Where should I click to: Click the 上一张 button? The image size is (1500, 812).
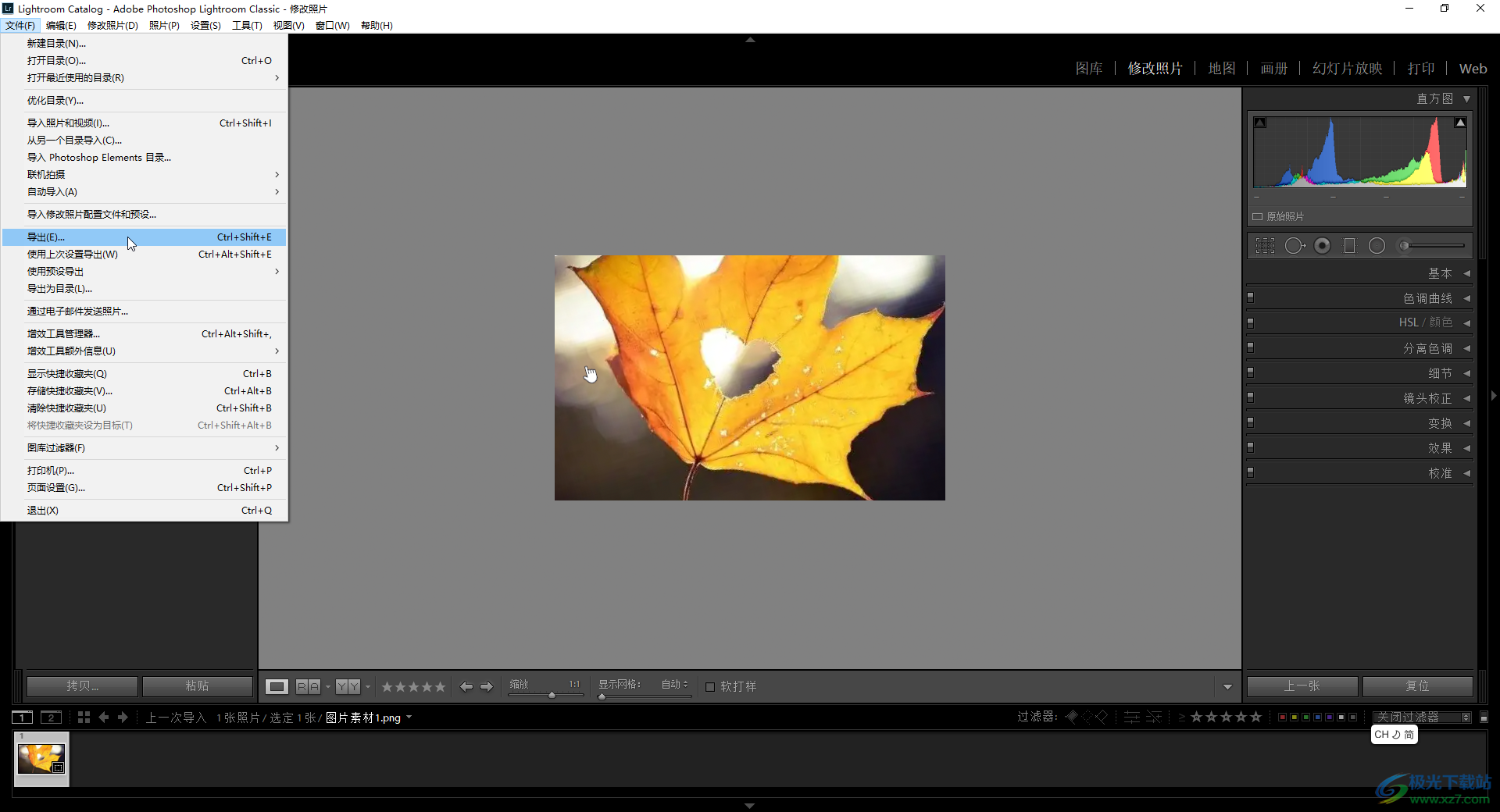tap(1302, 686)
